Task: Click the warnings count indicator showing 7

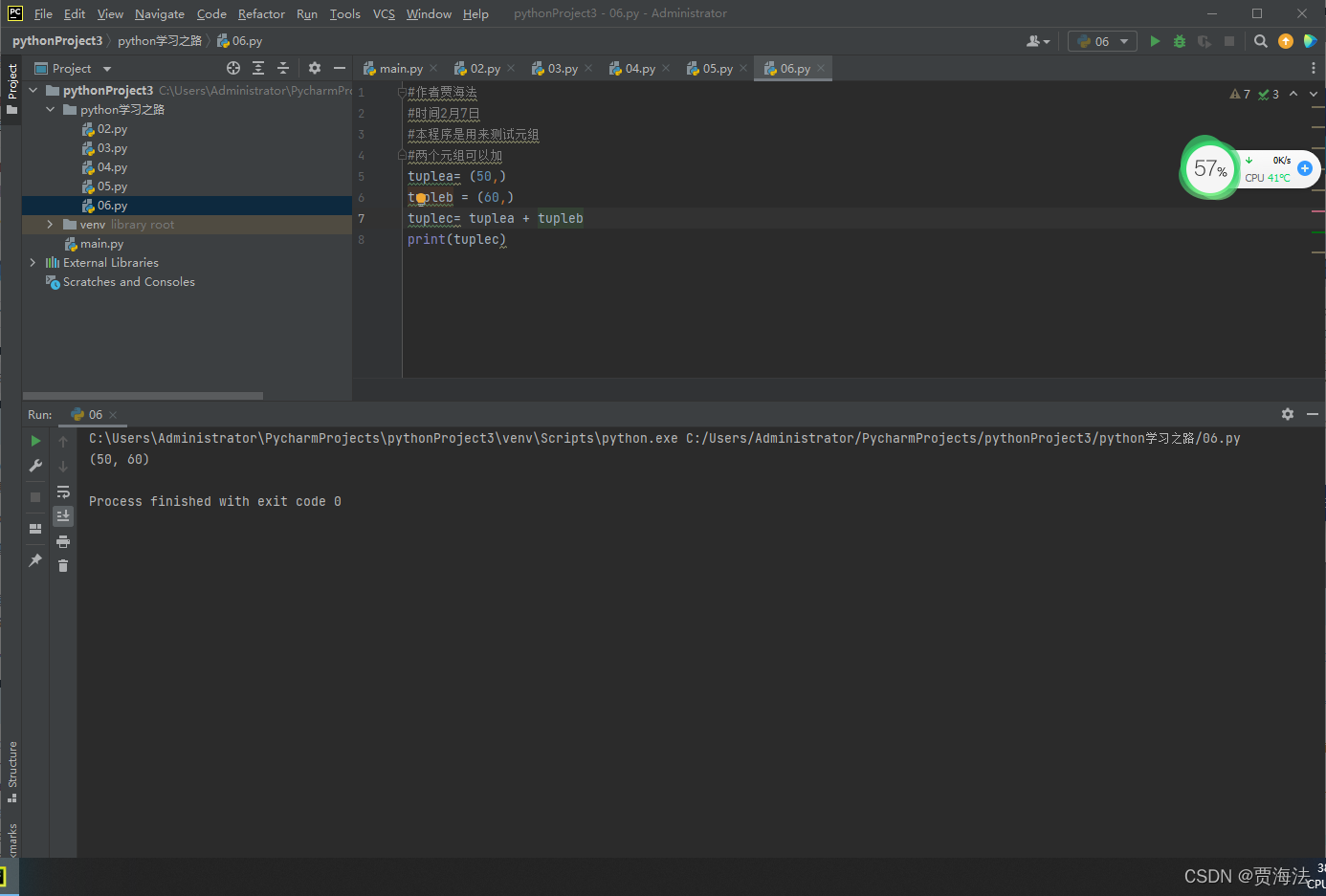Action: point(1240,94)
